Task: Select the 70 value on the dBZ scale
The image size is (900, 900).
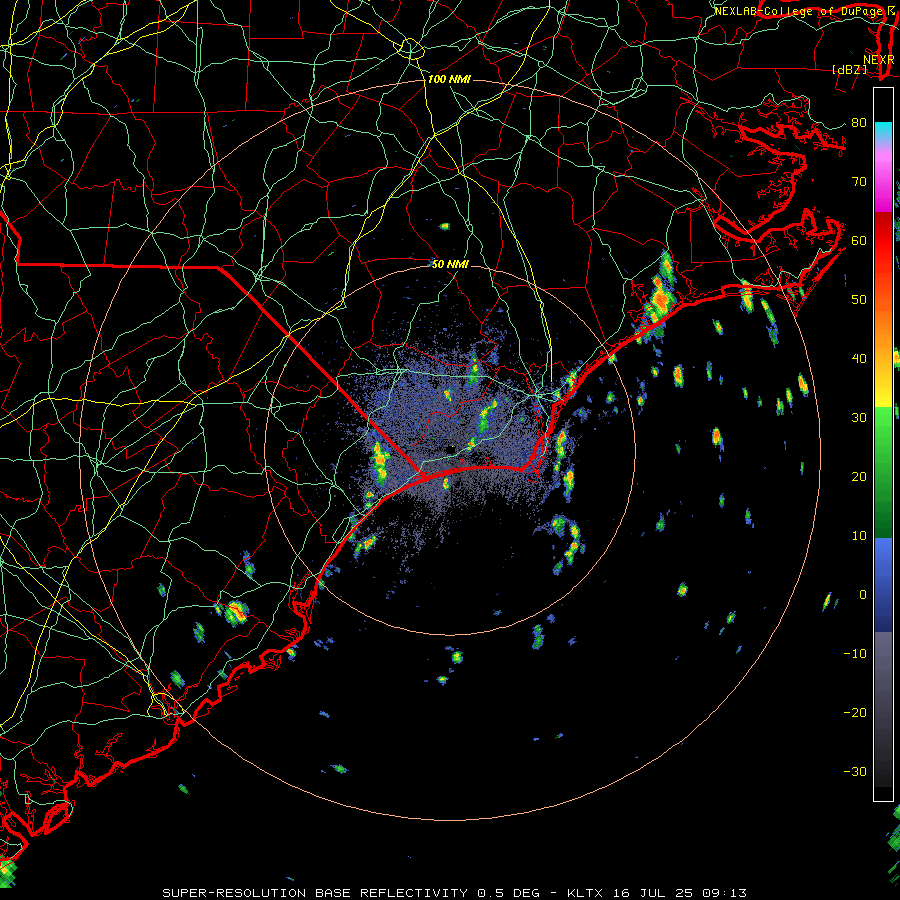Action: coord(859,181)
